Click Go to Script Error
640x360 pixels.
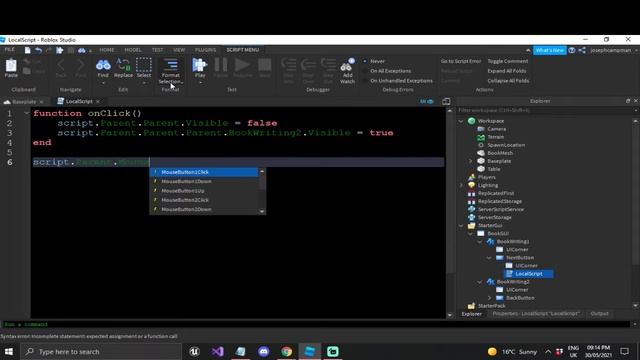(461, 61)
